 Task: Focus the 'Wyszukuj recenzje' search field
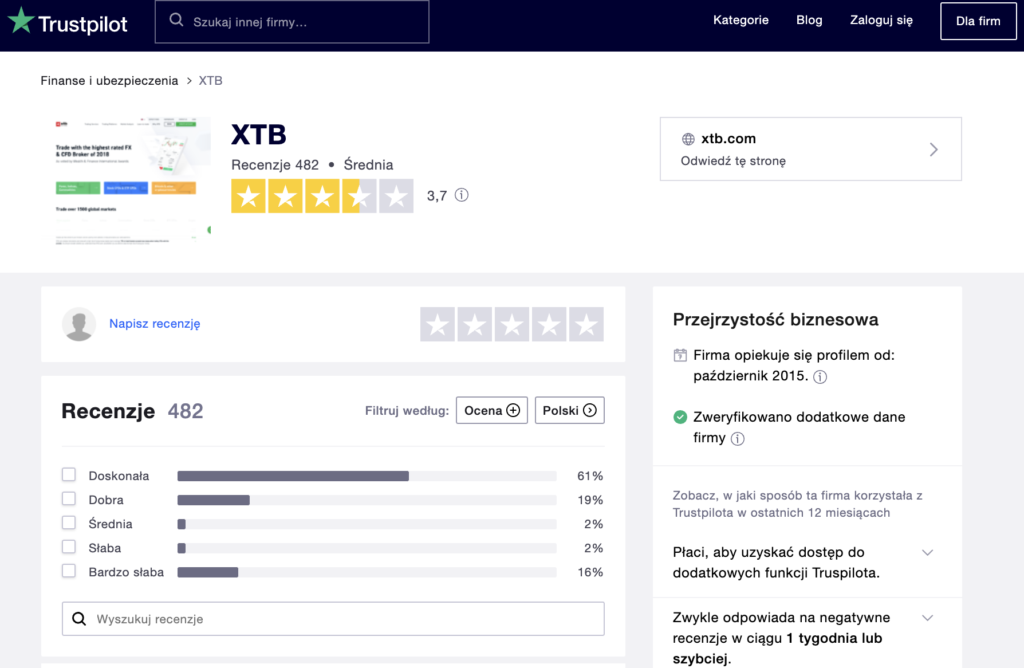coord(333,619)
